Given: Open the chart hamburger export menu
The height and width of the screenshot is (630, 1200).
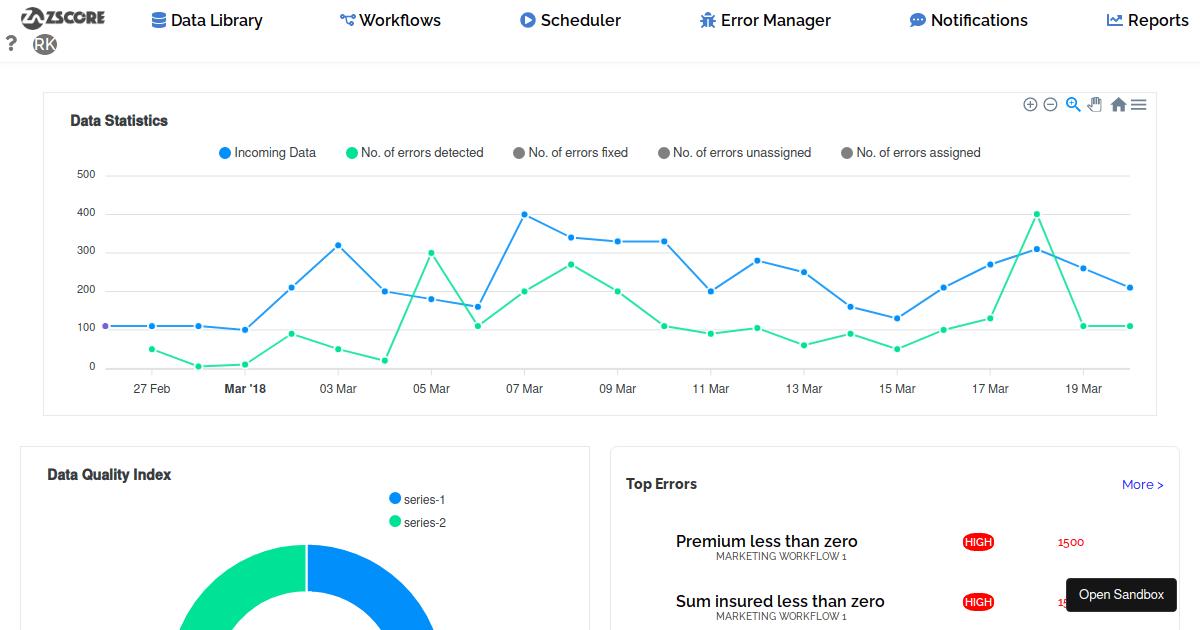Looking at the screenshot, I should (x=1138, y=104).
